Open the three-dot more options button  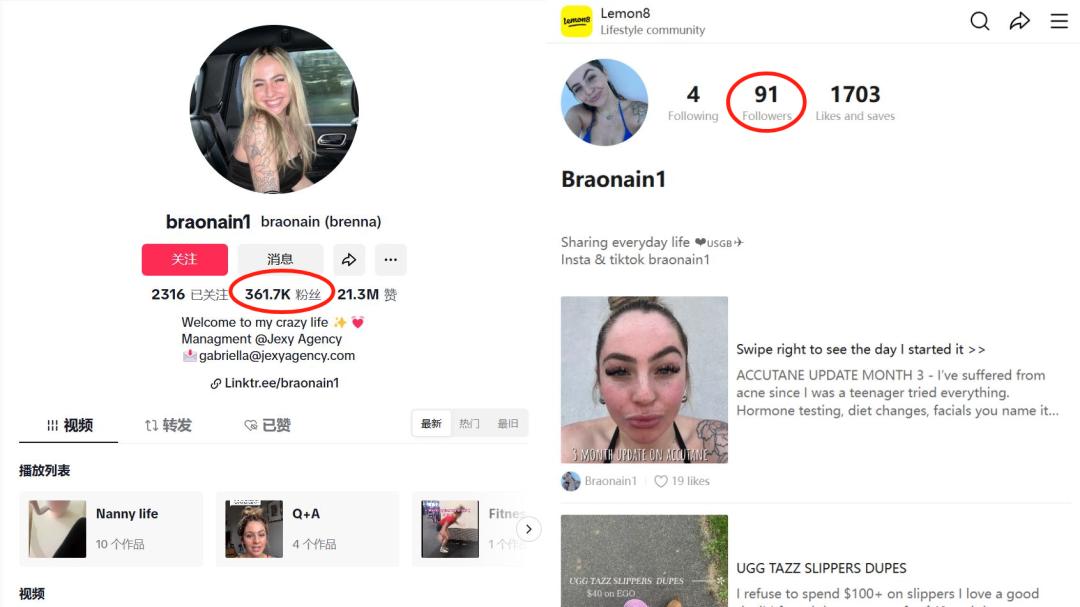click(x=391, y=260)
